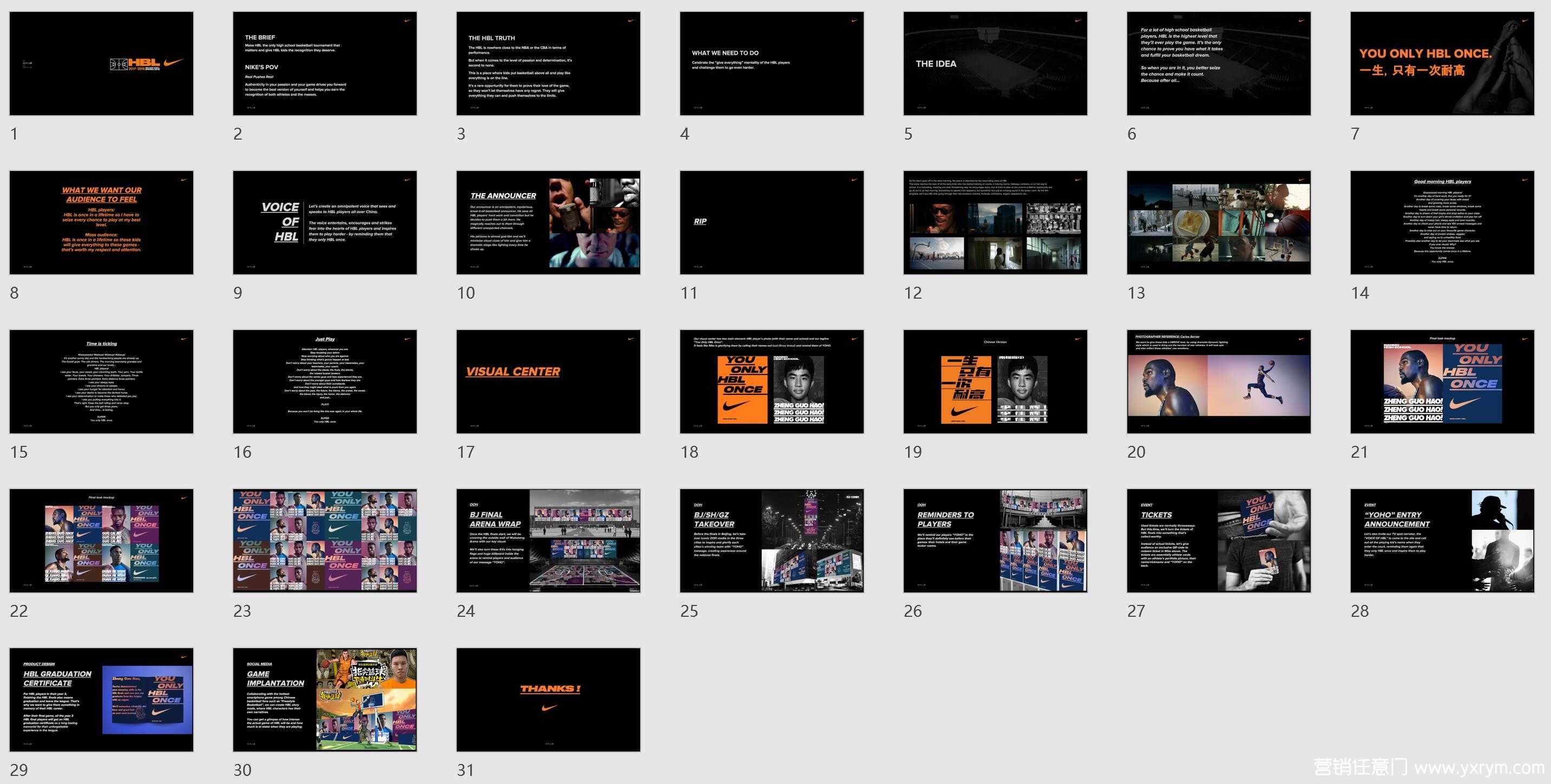Select slide 31 'Thanks!' closing thumbnail

549,699
